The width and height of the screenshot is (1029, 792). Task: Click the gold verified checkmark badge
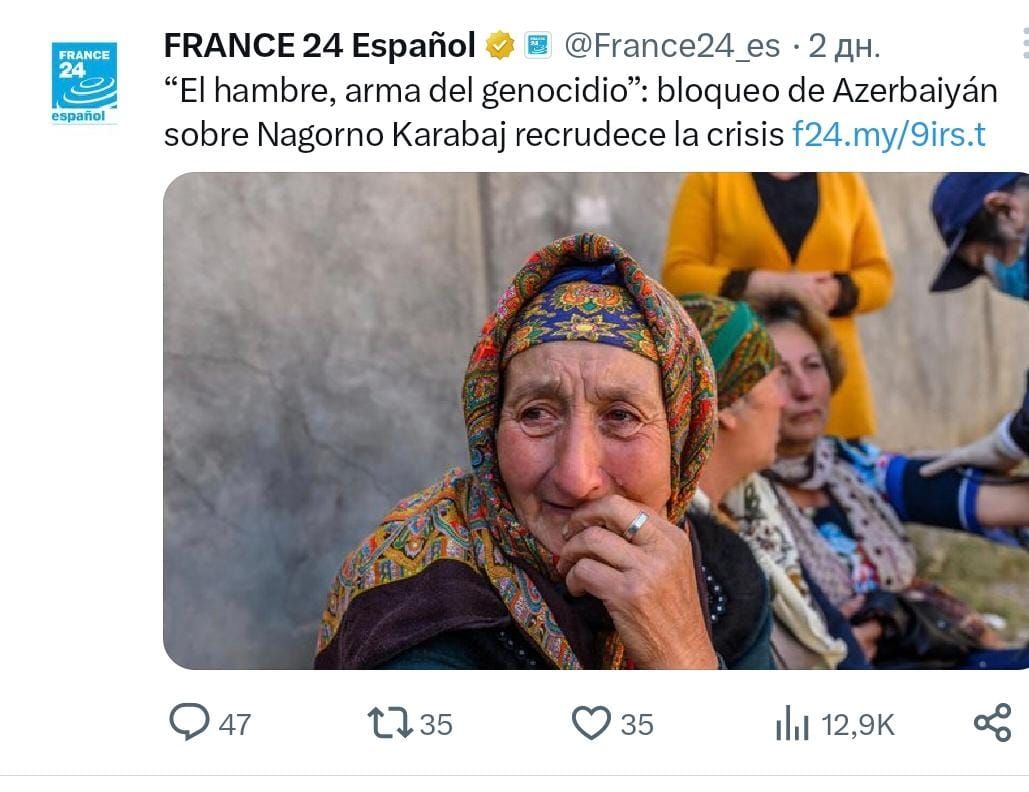[x=499, y=45]
